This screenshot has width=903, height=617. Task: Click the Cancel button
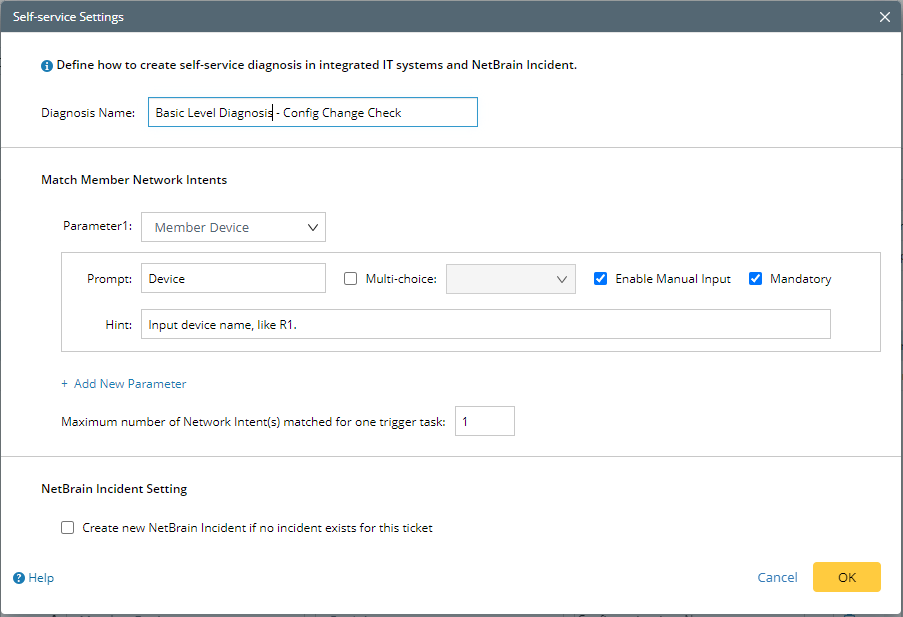(x=777, y=577)
